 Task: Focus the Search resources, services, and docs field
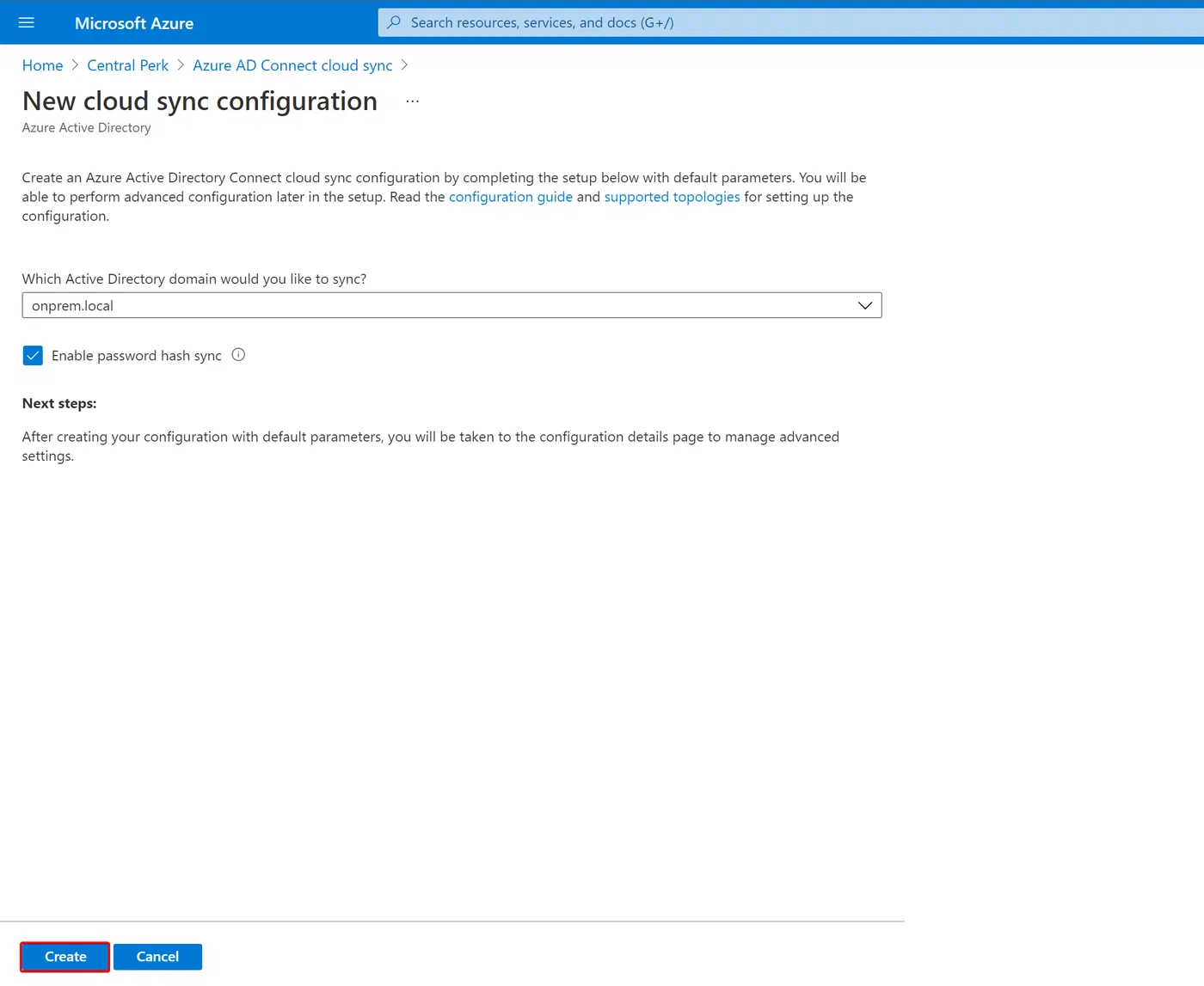tap(791, 22)
